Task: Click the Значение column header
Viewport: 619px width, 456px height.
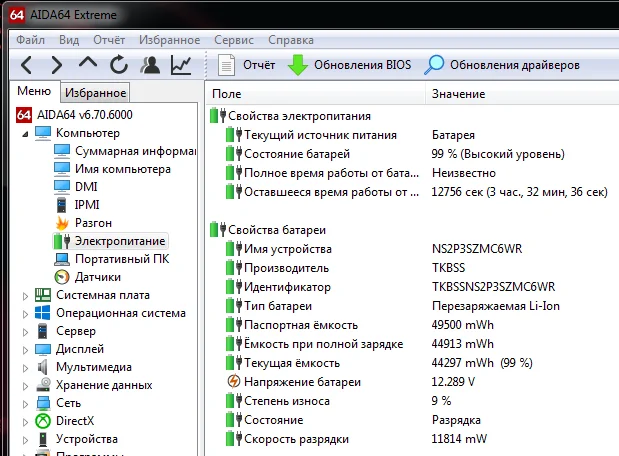Action: pos(522,94)
